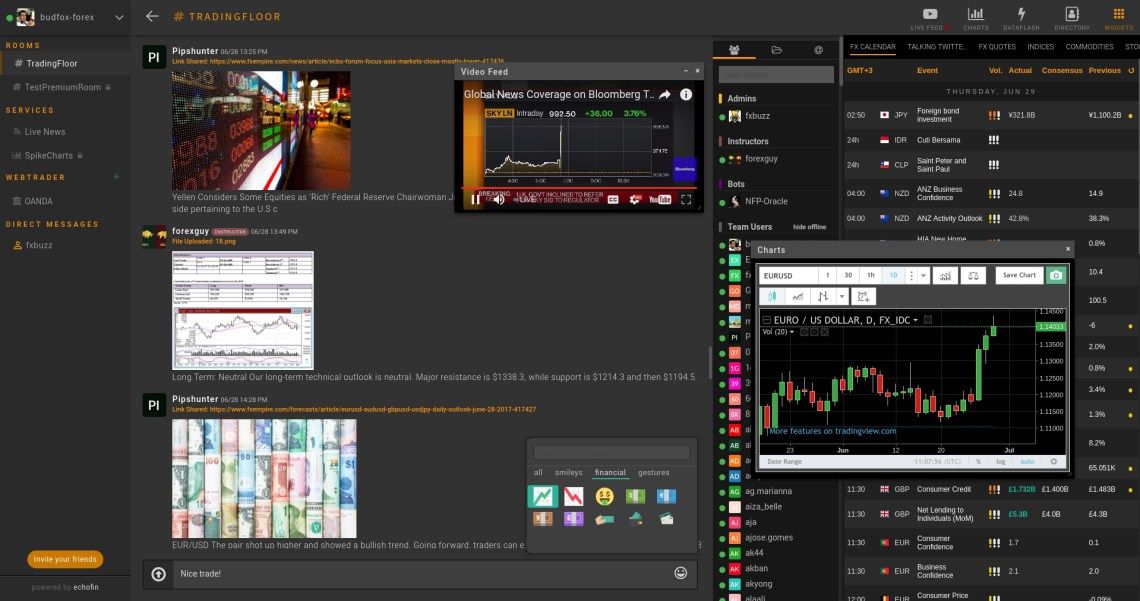Pause the Bloomberg video
The height and width of the screenshot is (601, 1140).
pyautogui.click(x=475, y=199)
